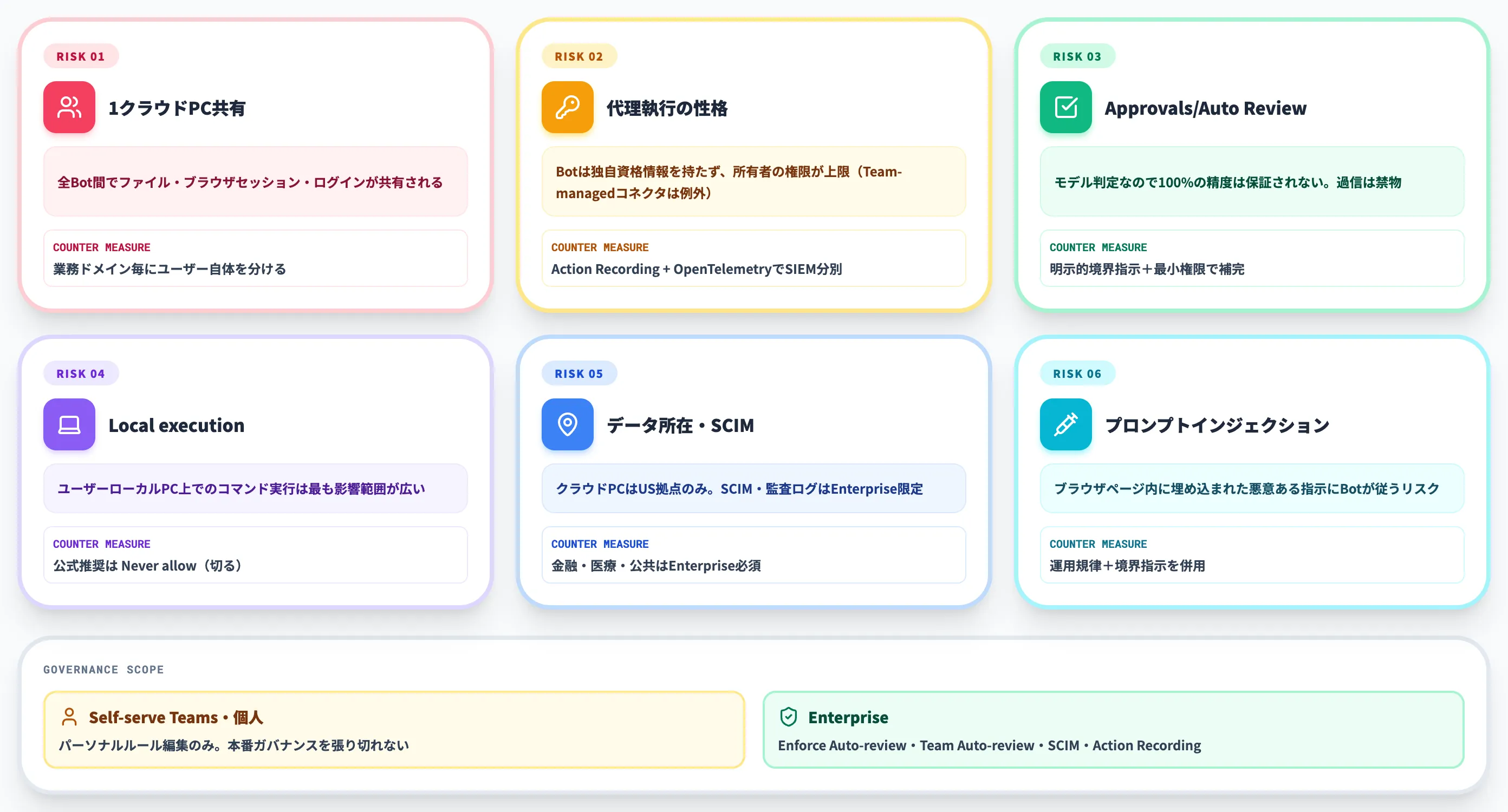
Task: Select the RISK 01 badge
Action: pyautogui.click(x=81, y=56)
